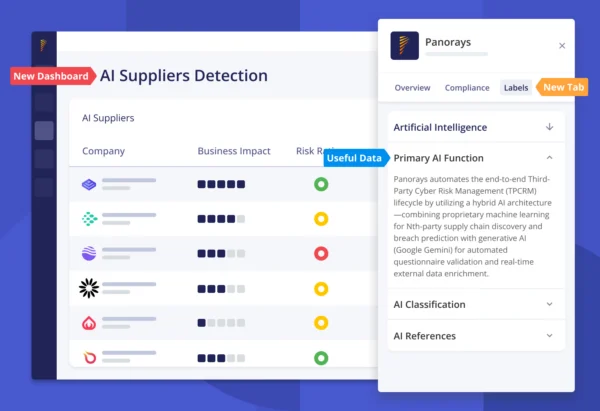Click the red swirl supplier logo
Viewport: 600px width, 411px height.
click(x=90, y=357)
